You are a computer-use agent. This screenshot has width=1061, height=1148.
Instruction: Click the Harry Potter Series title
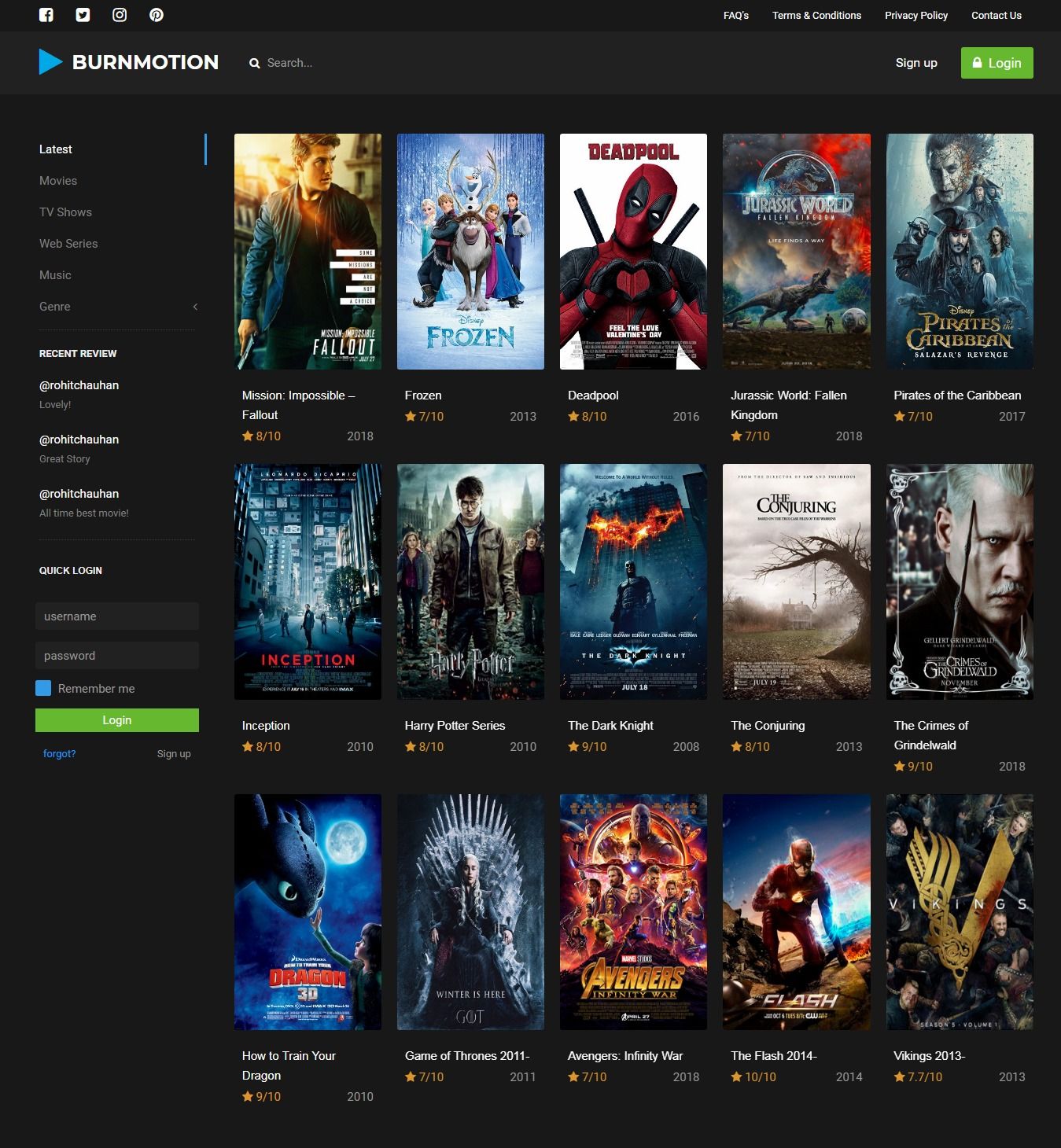(455, 726)
